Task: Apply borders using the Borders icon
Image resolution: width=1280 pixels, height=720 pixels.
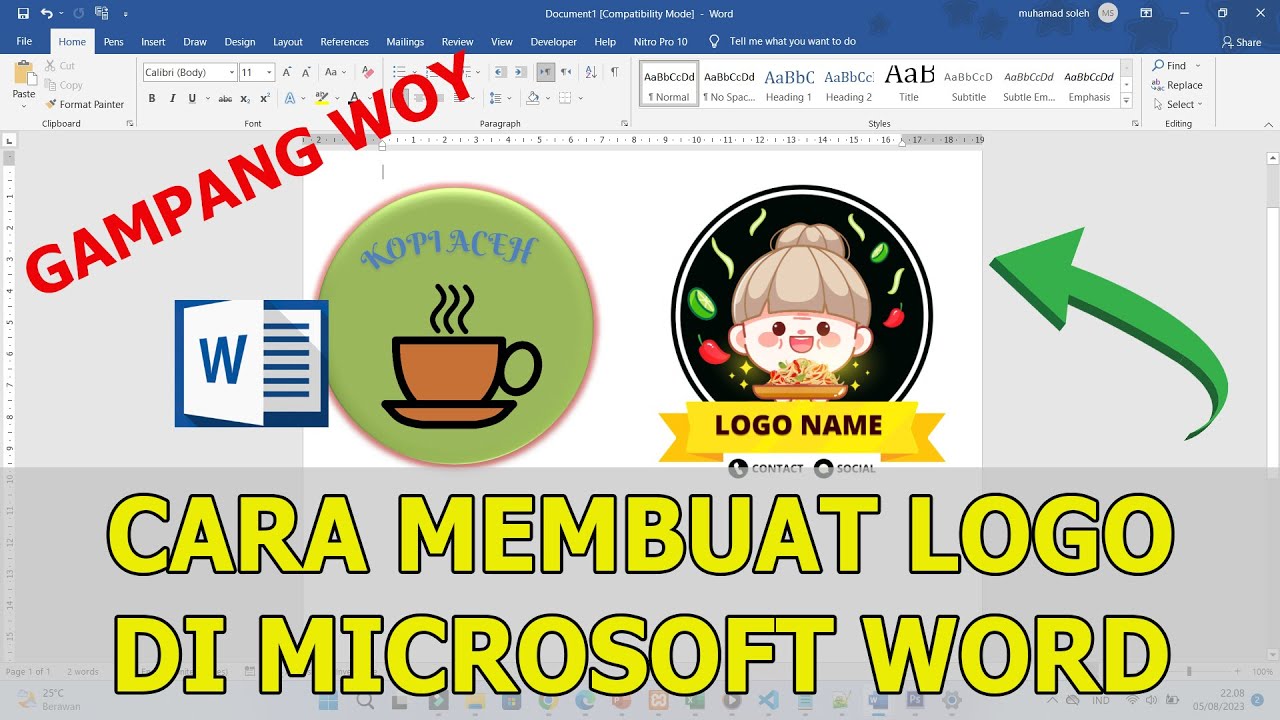Action: click(565, 98)
